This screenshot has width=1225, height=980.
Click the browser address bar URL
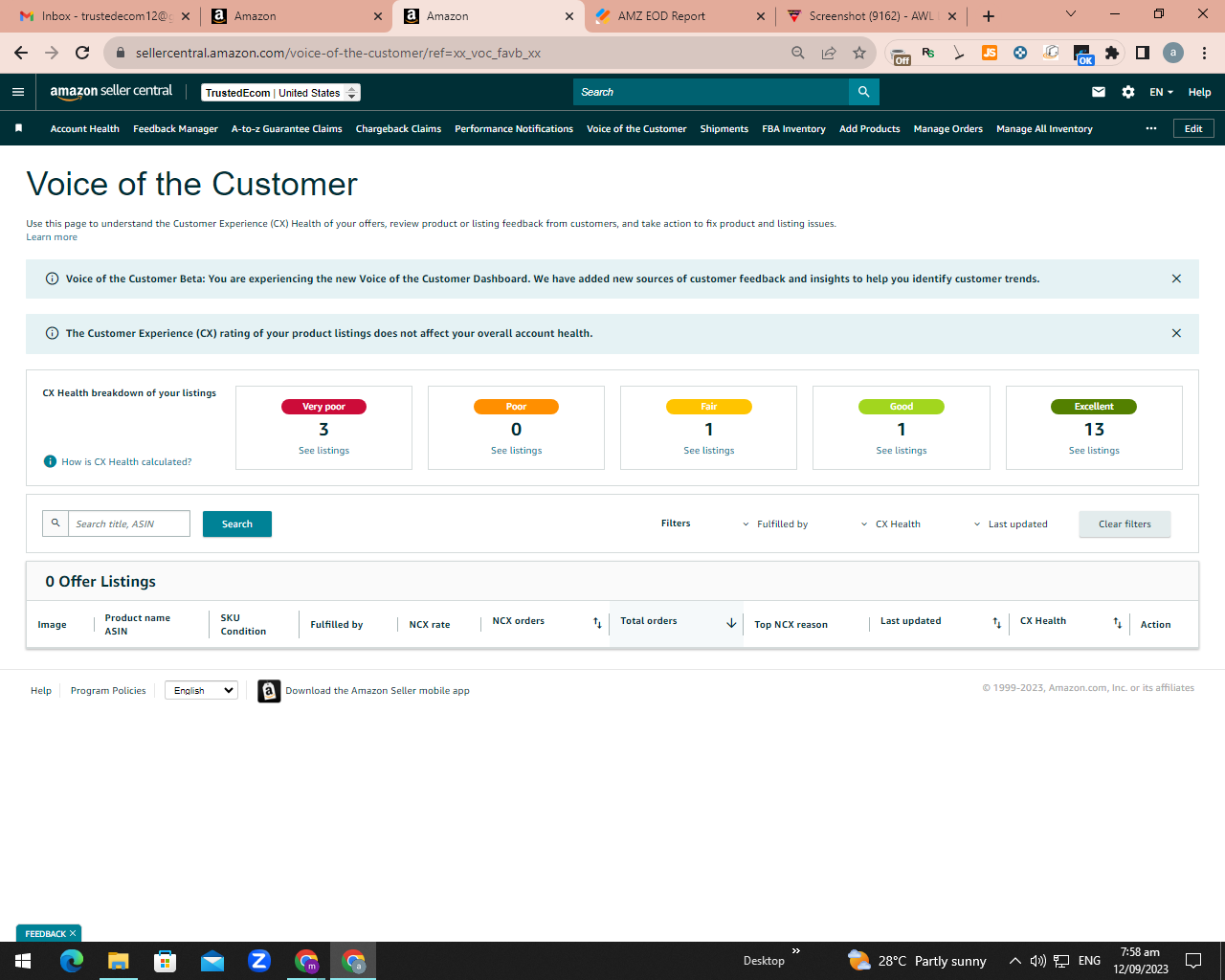[338, 53]
